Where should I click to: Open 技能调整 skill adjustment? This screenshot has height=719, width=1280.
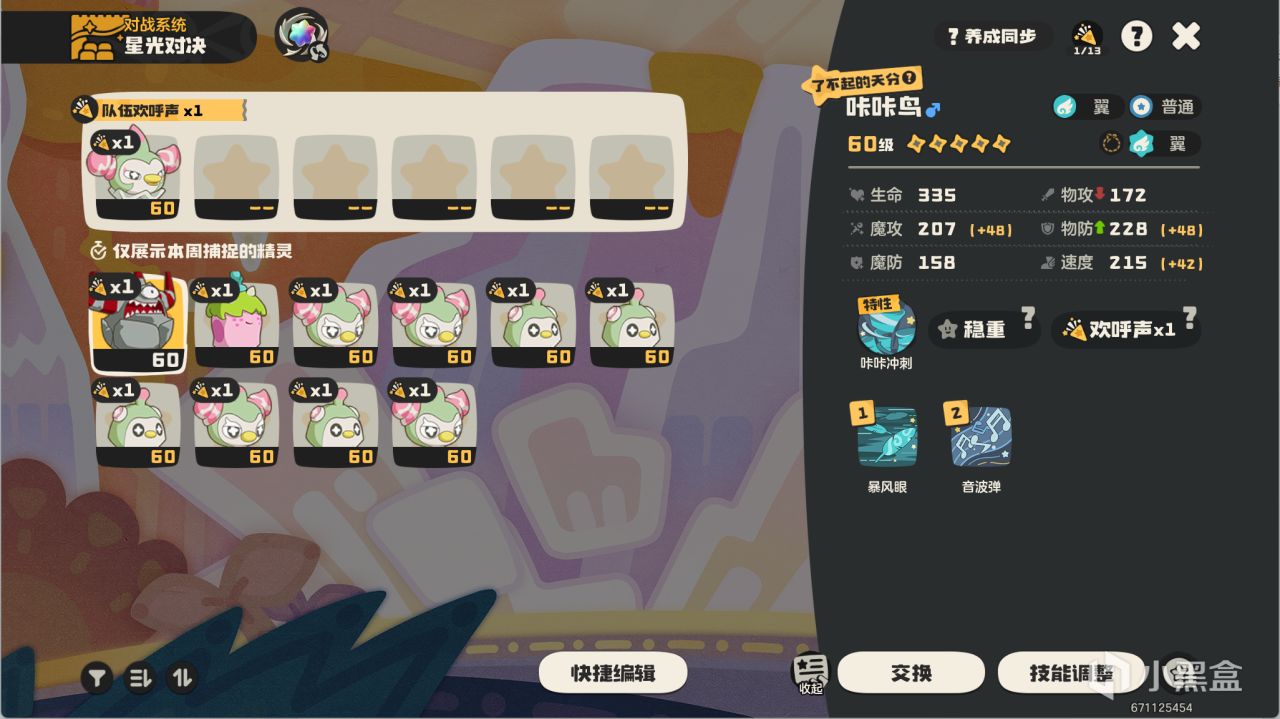(x=1071, y=673)
